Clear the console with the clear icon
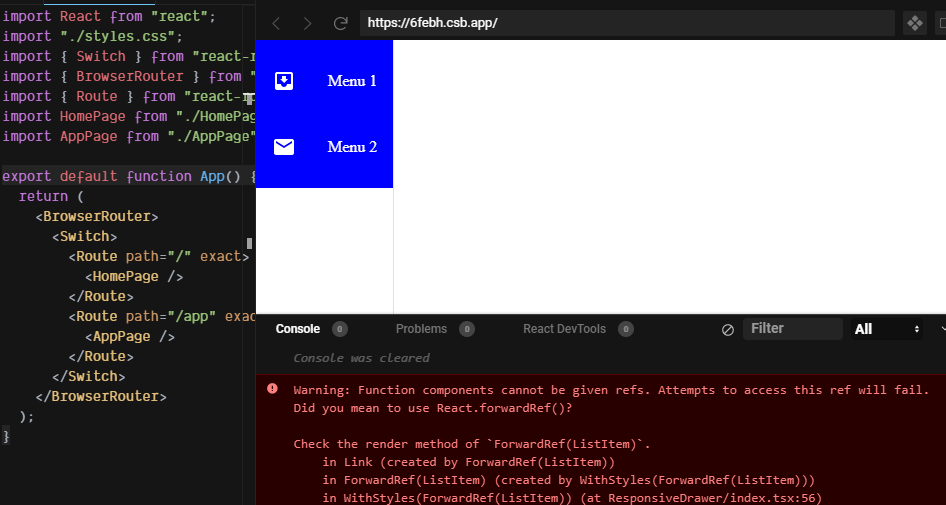 click(728, 329)
